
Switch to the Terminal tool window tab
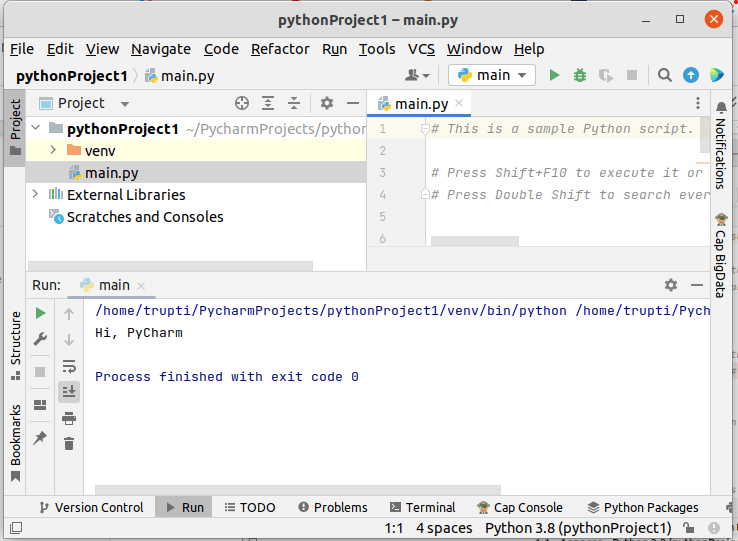[422, 507]
